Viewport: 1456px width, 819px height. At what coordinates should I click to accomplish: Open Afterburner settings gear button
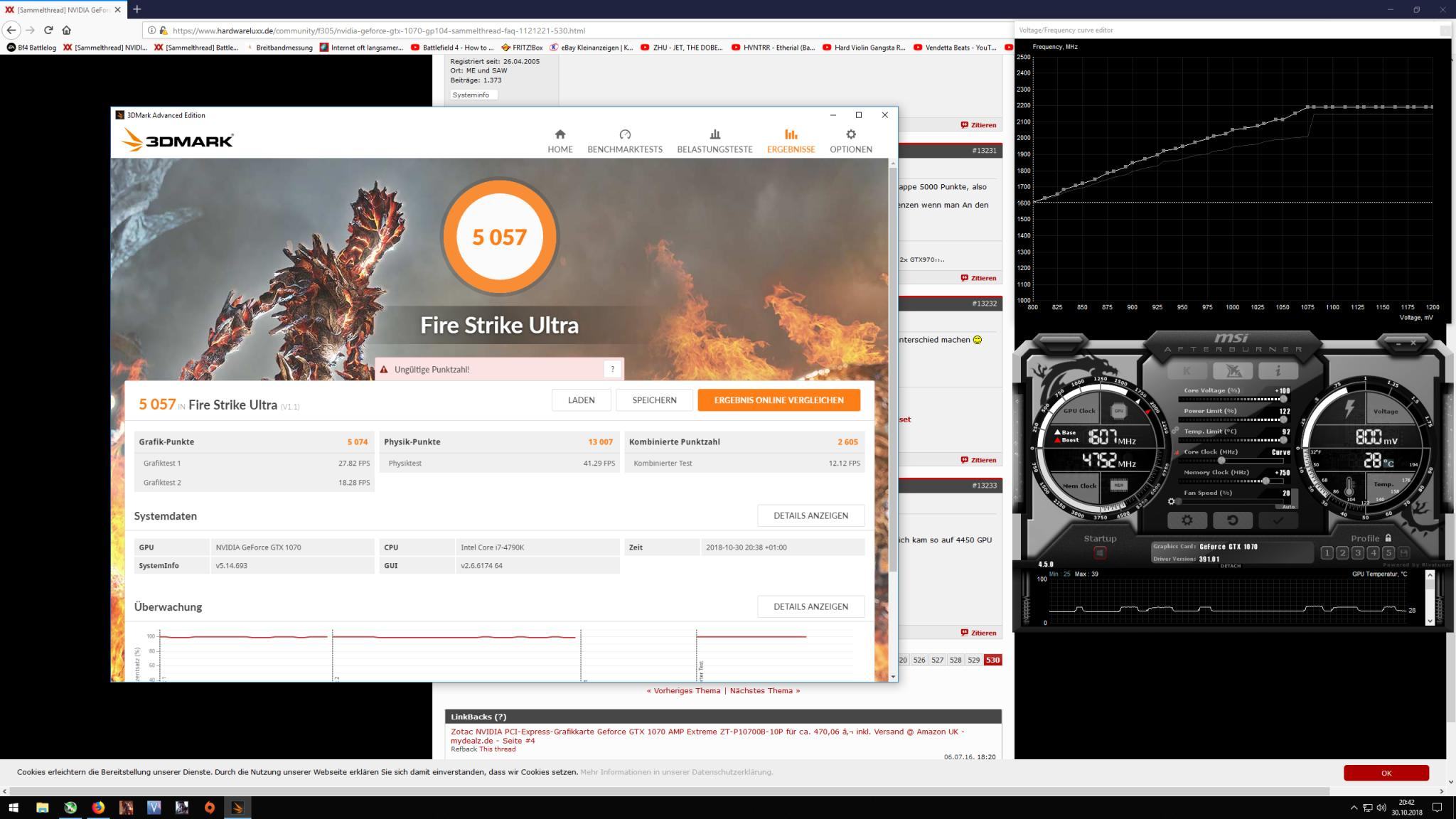pos(1187,520)
